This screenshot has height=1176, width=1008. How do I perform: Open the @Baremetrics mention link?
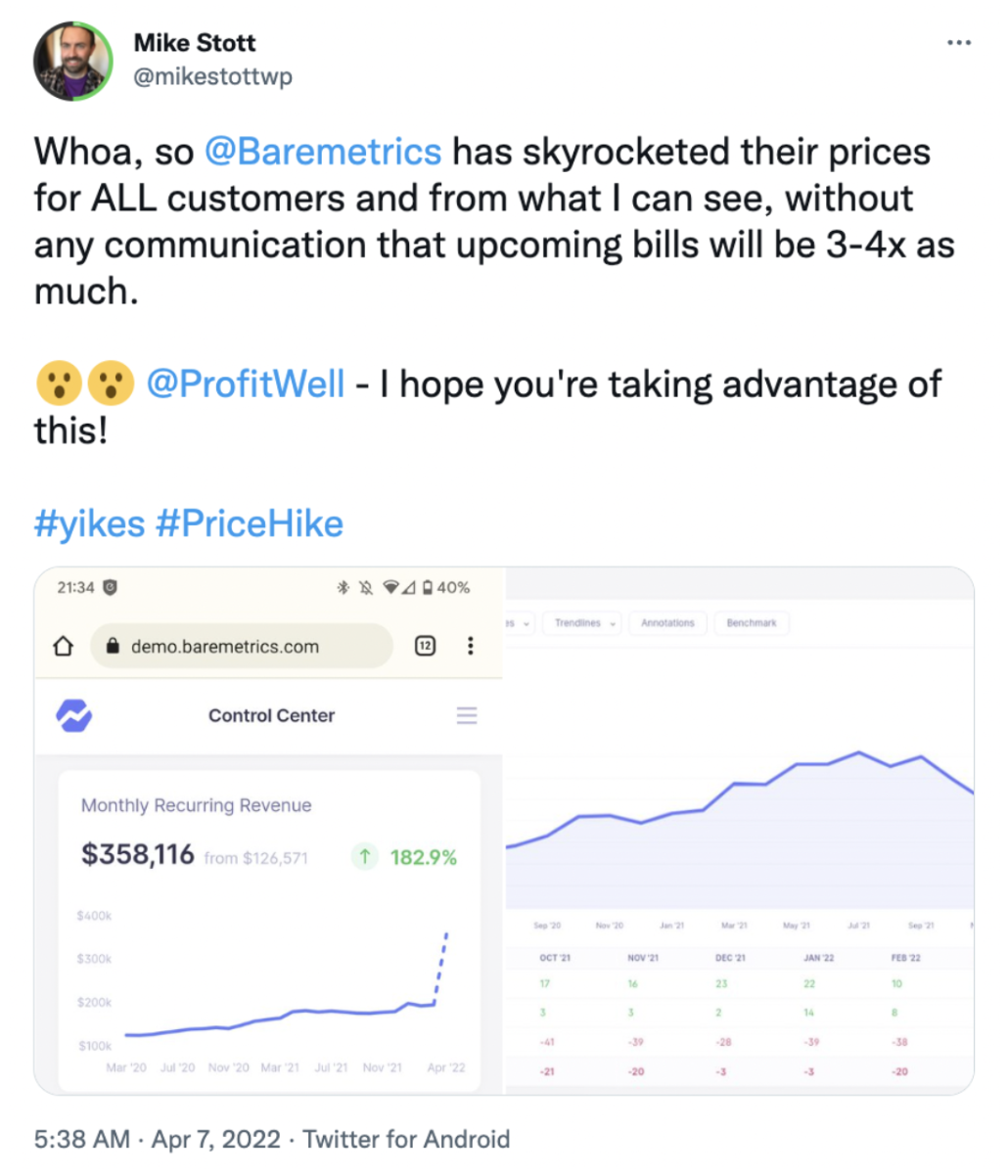tap(323, 152)
